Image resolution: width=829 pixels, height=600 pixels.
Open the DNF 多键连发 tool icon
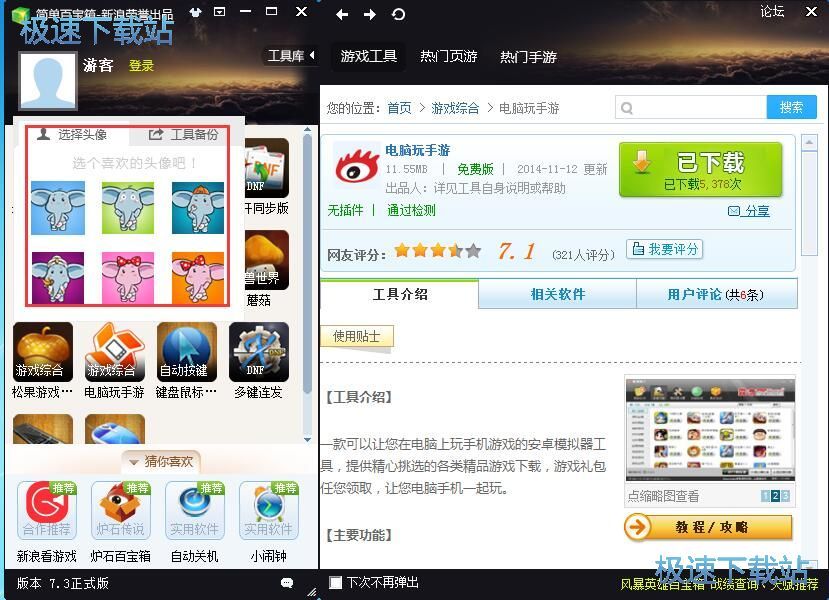(x=259, y=352)
